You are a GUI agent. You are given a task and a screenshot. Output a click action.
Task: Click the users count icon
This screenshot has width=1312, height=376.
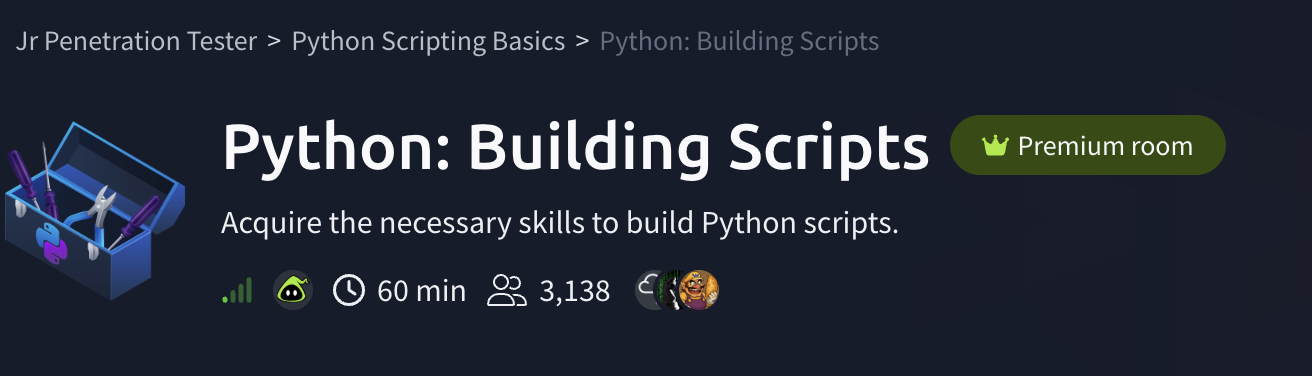click(x=507, y=291)
